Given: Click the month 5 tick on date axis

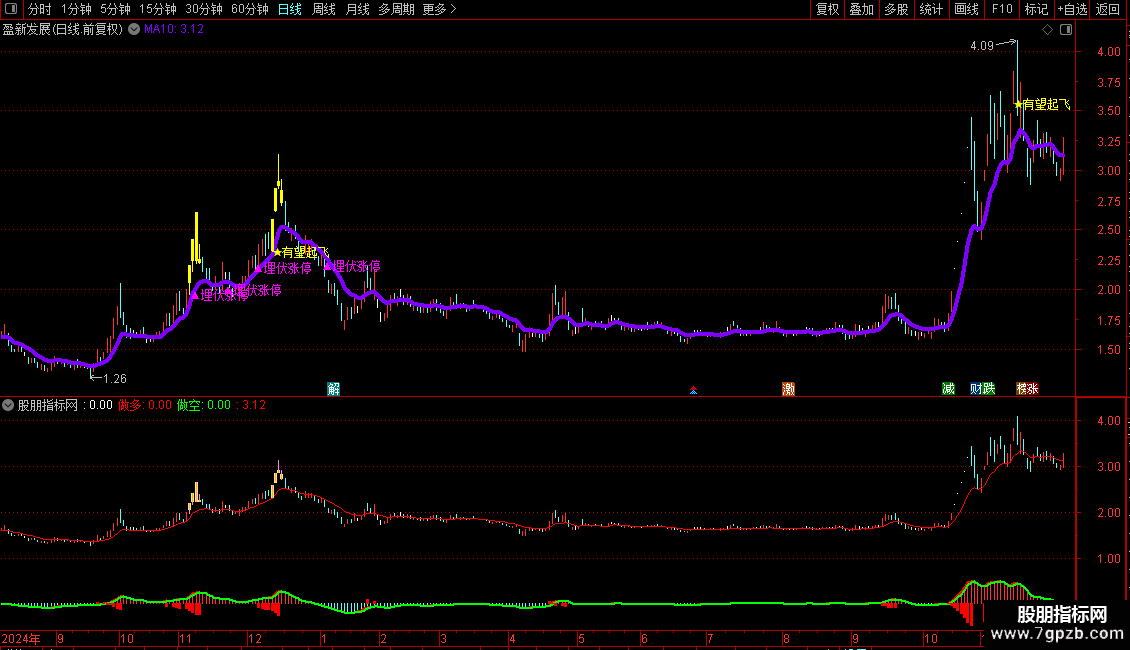Looking at the screenshot, I should pos(581,638).
